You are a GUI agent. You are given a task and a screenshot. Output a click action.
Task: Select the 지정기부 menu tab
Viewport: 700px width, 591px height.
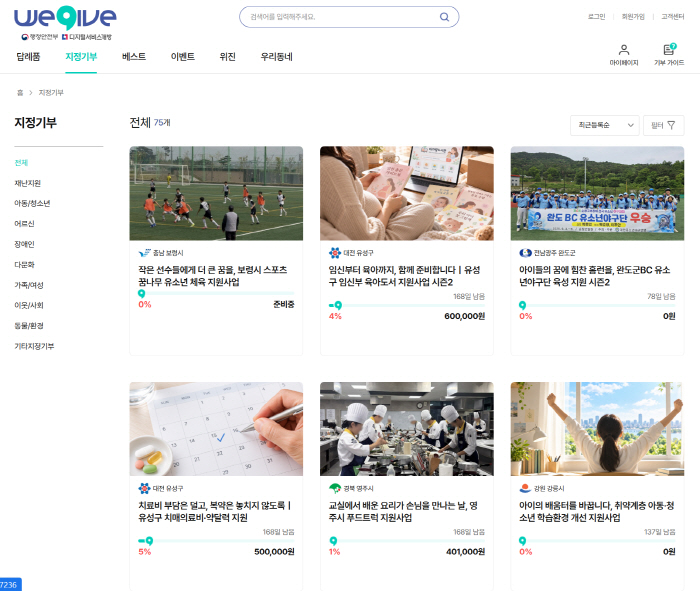tap(81, 57)
